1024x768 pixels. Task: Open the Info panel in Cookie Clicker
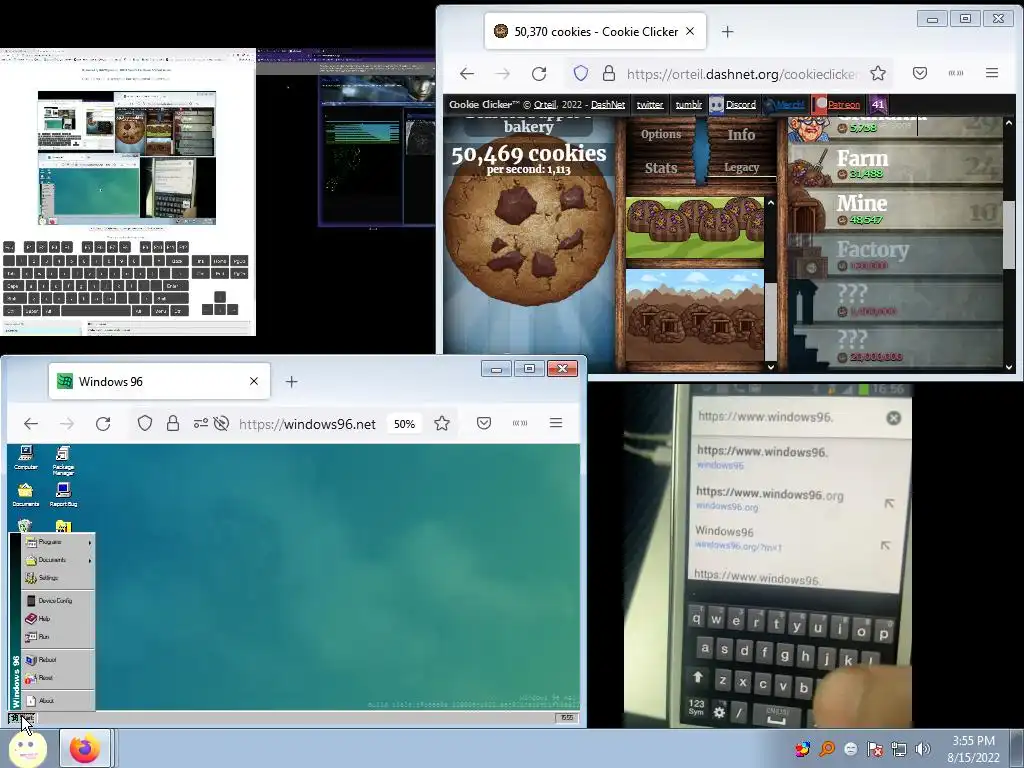(x=741, y=135)
